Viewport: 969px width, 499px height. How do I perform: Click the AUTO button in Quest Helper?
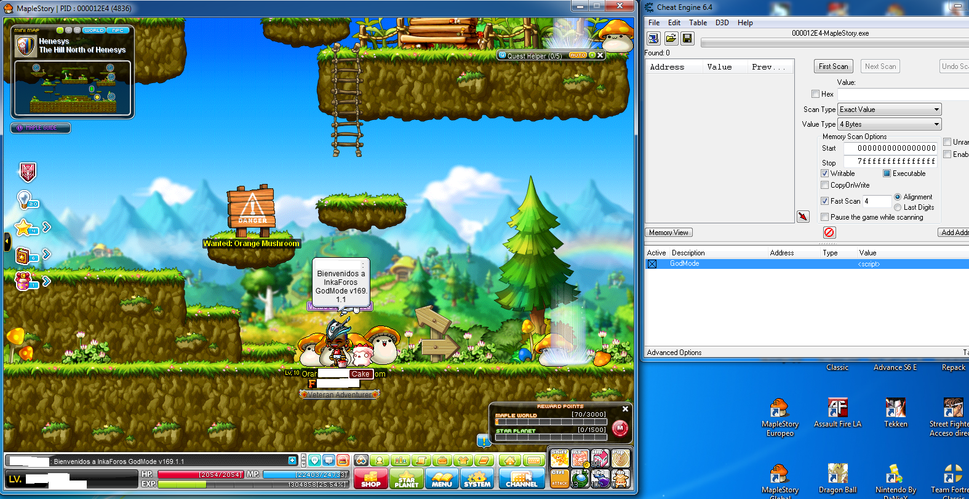point(577,55)
